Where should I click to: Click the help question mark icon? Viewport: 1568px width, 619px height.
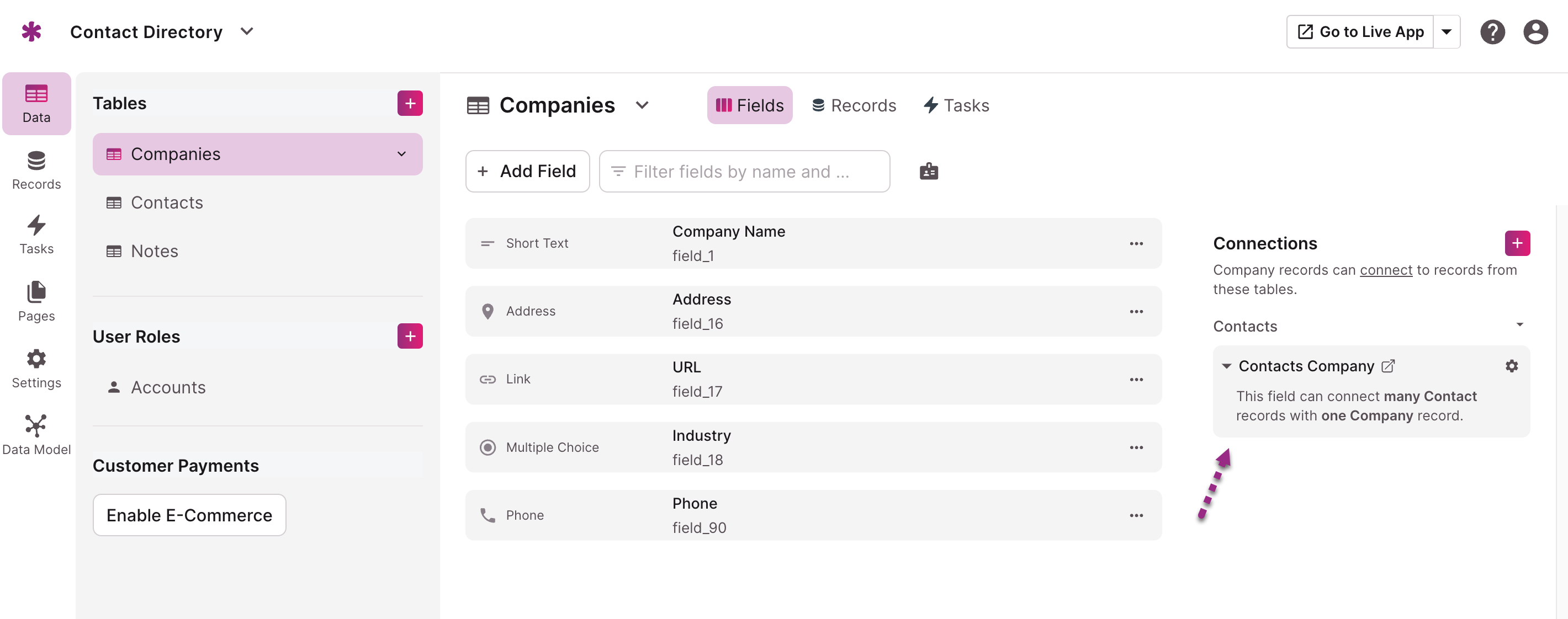[1492, 31]
